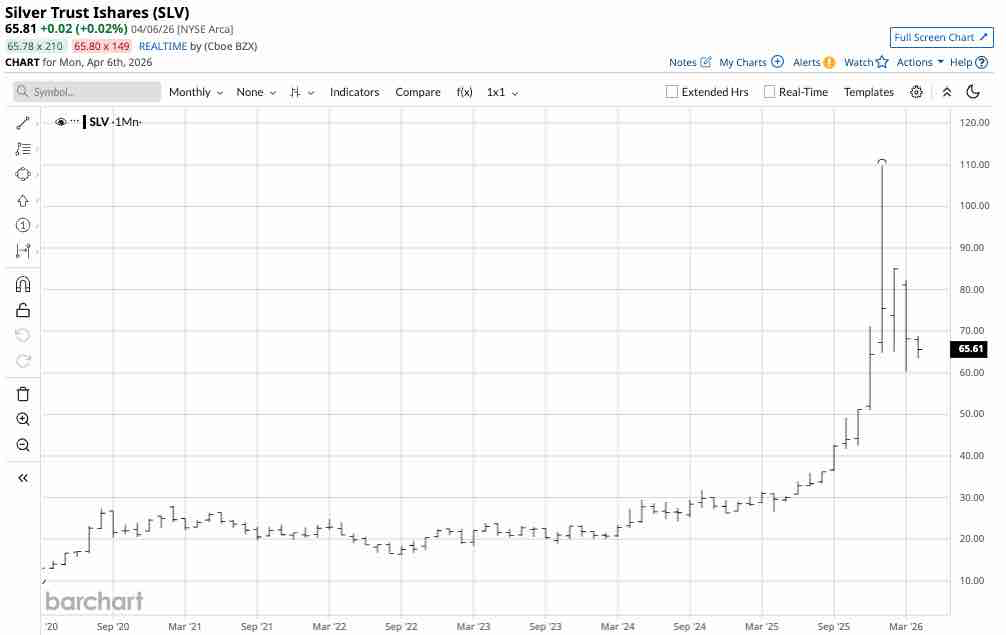This screenshot has width=1006, height=635.
Task: Open the None dropdown
Action: (x=256, y=92)
